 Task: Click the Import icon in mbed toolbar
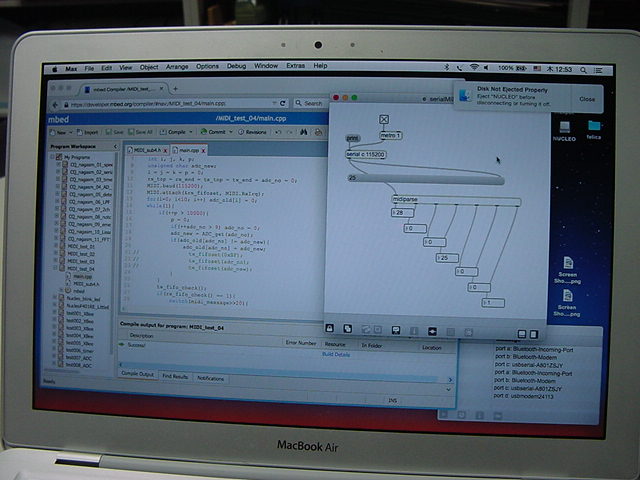(x=87, y=132)
